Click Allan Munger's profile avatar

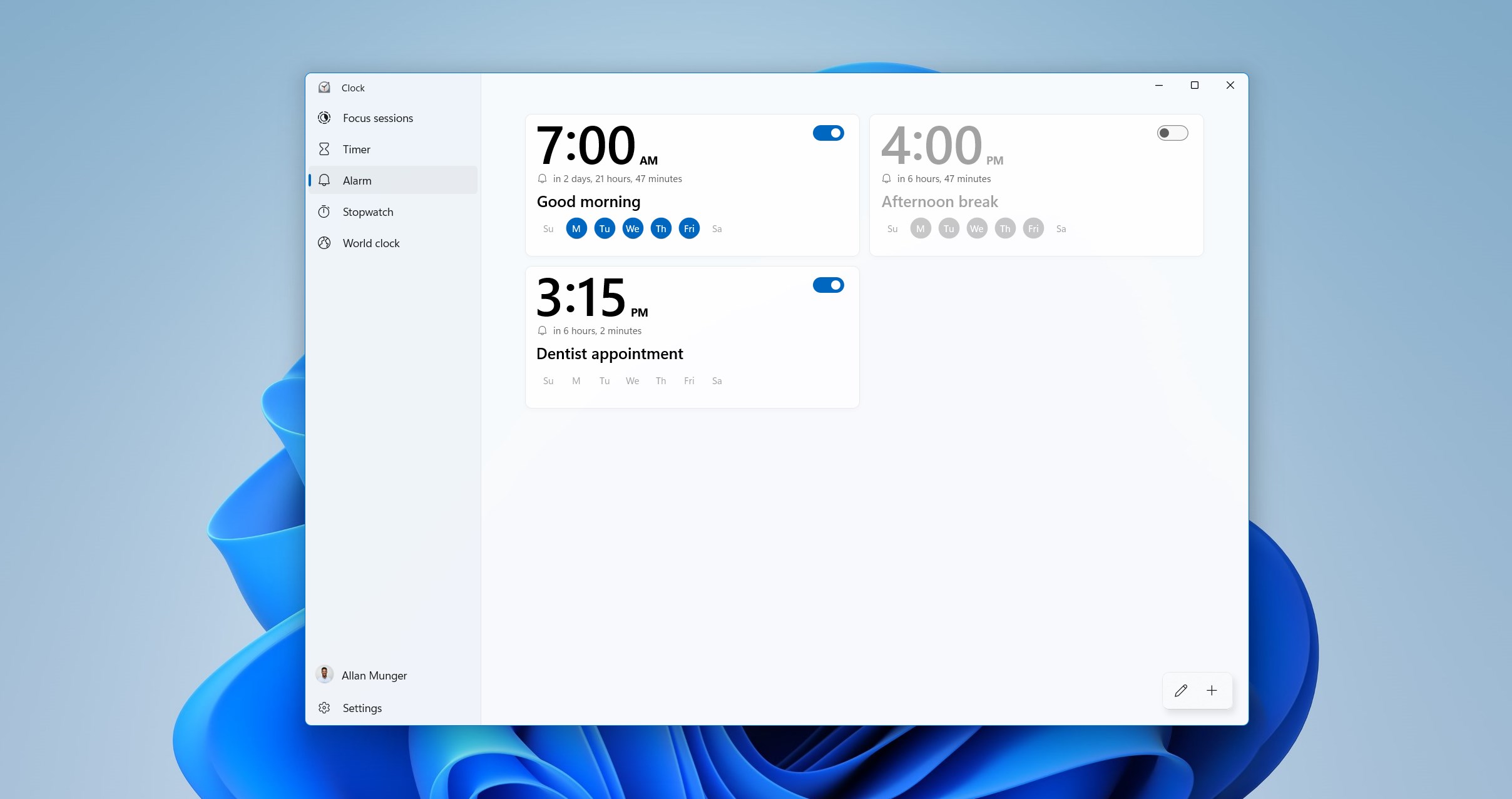coord(325,674)
